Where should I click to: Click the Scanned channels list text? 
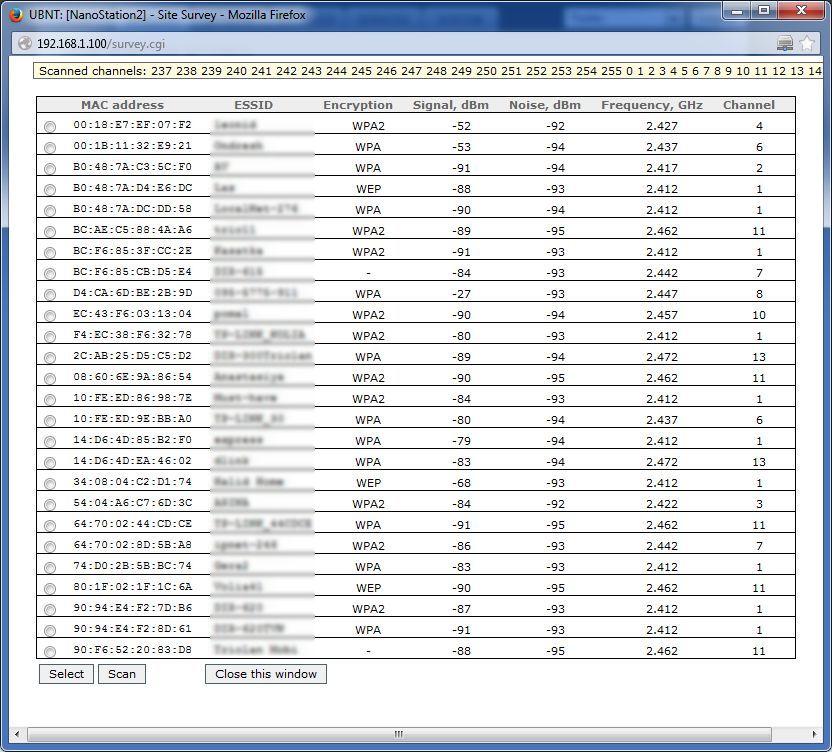tap(430, 71)
